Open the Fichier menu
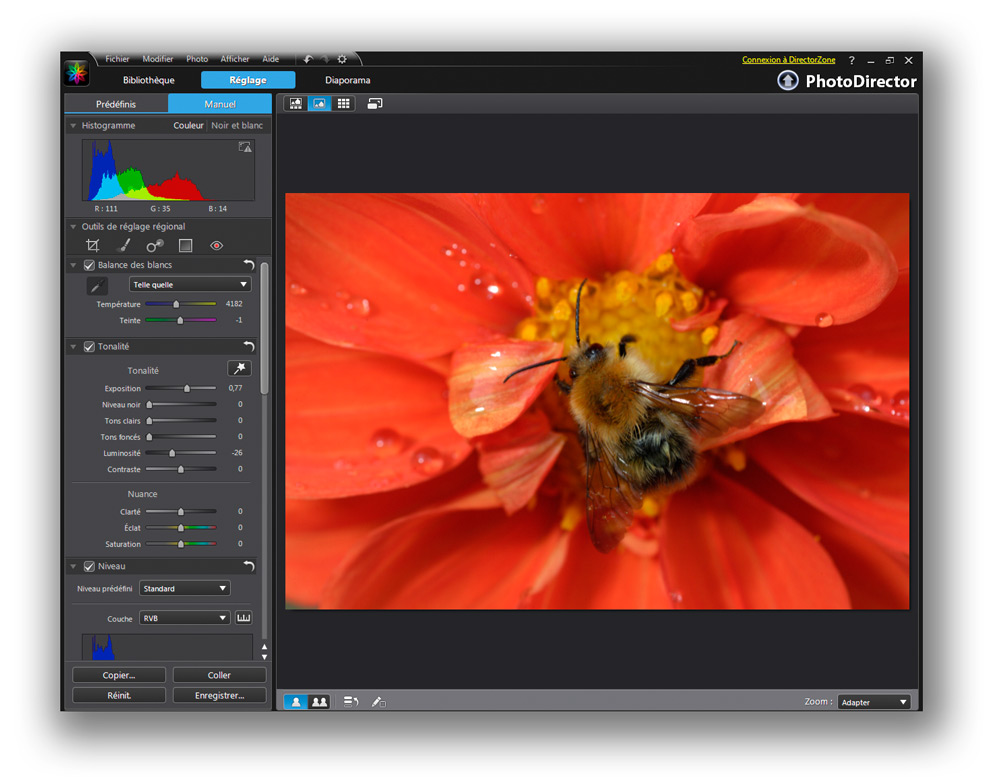Screen dimensions: 1000x779 [x=117, y=59]
